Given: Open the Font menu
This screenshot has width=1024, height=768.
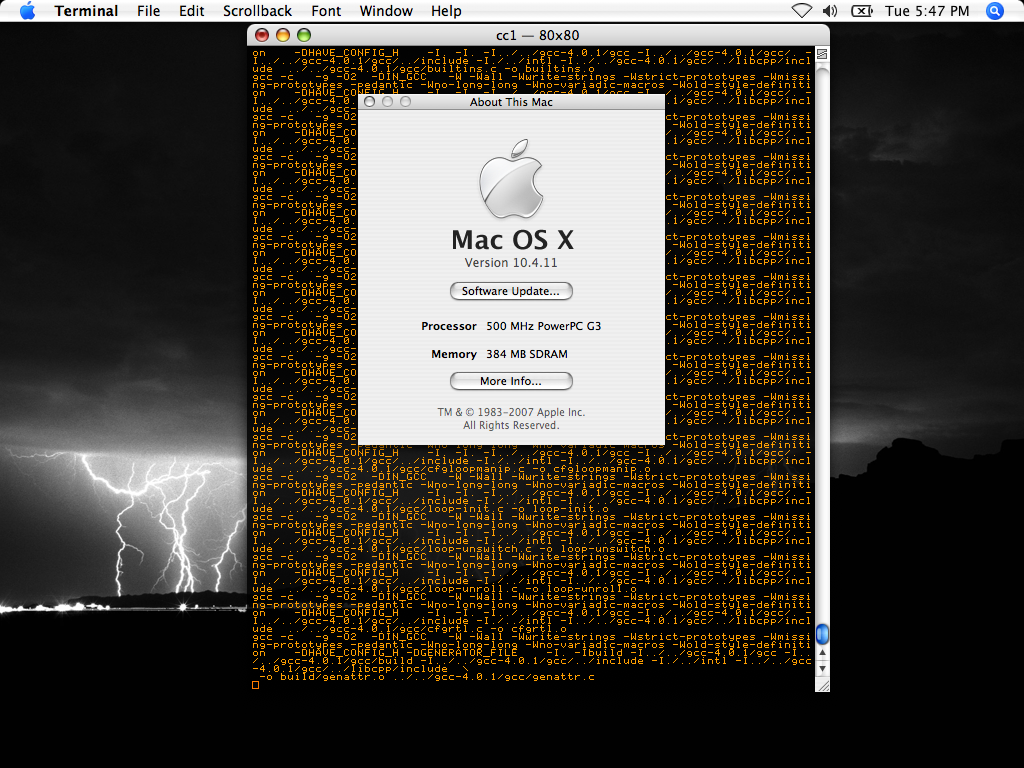Looking at the screenshot, I should [x=326, y=11].
